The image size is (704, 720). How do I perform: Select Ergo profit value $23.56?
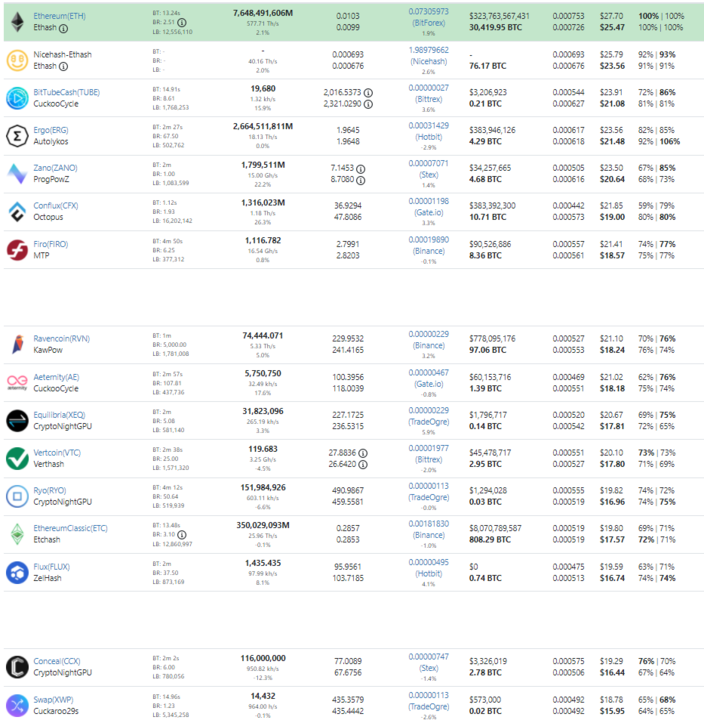click(611, 130)
